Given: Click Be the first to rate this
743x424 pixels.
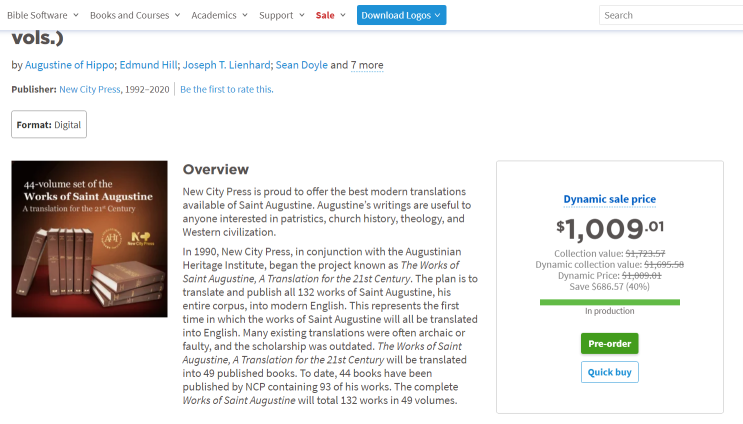Looking at the screenshot, I should [227, 90].
